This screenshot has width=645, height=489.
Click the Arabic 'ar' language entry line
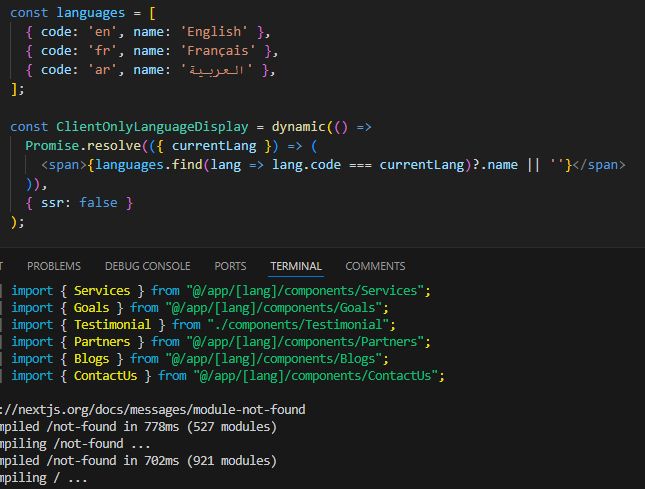click(x=150, y=70)
